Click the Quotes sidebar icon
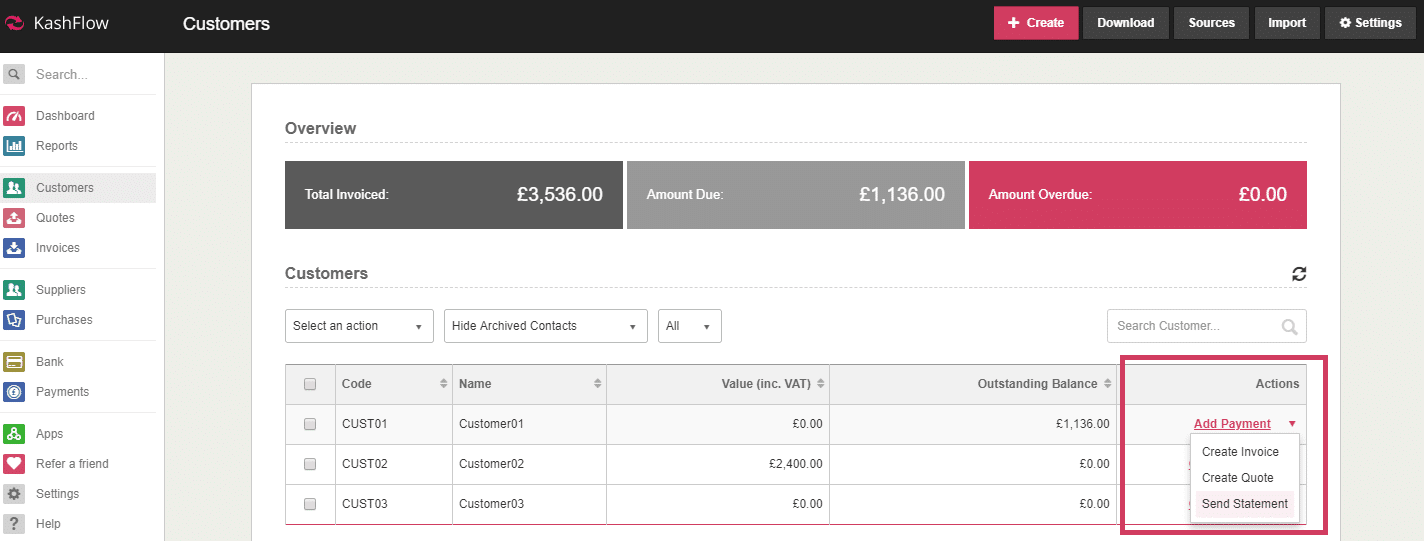1424x541 pixels. tap(14, 218)
